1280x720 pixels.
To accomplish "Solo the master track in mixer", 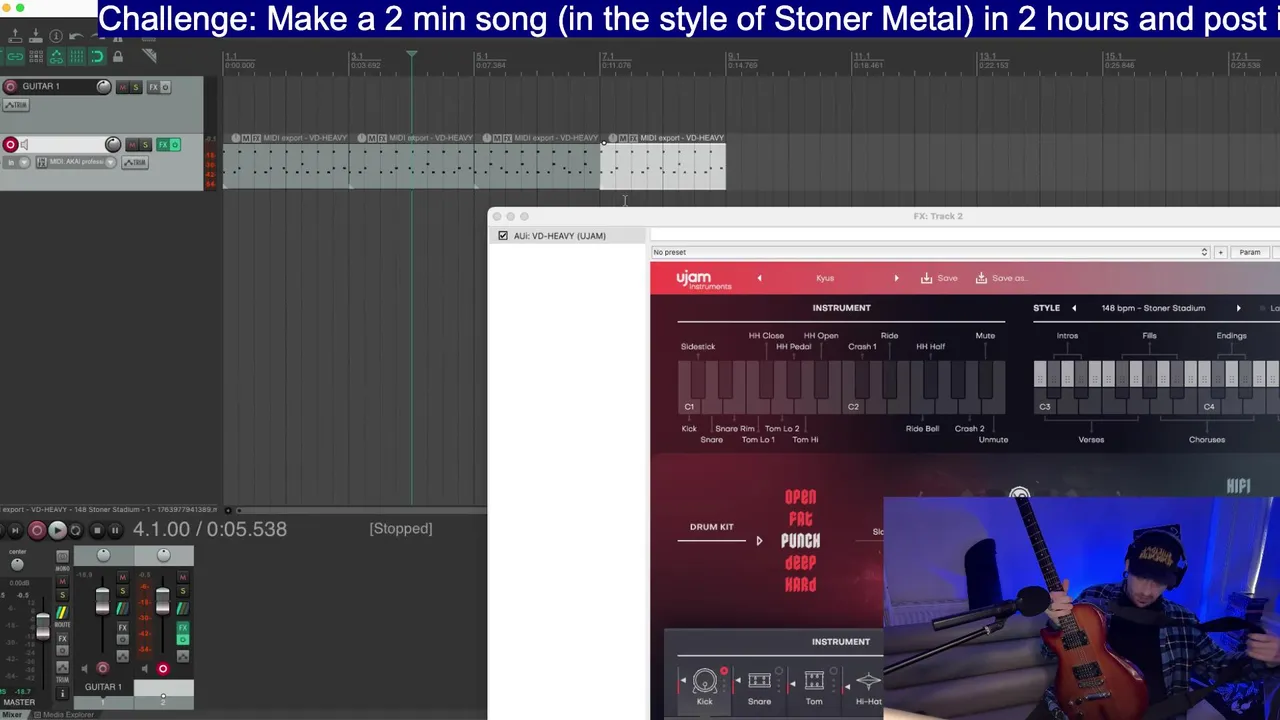I will tap(62, 595).
